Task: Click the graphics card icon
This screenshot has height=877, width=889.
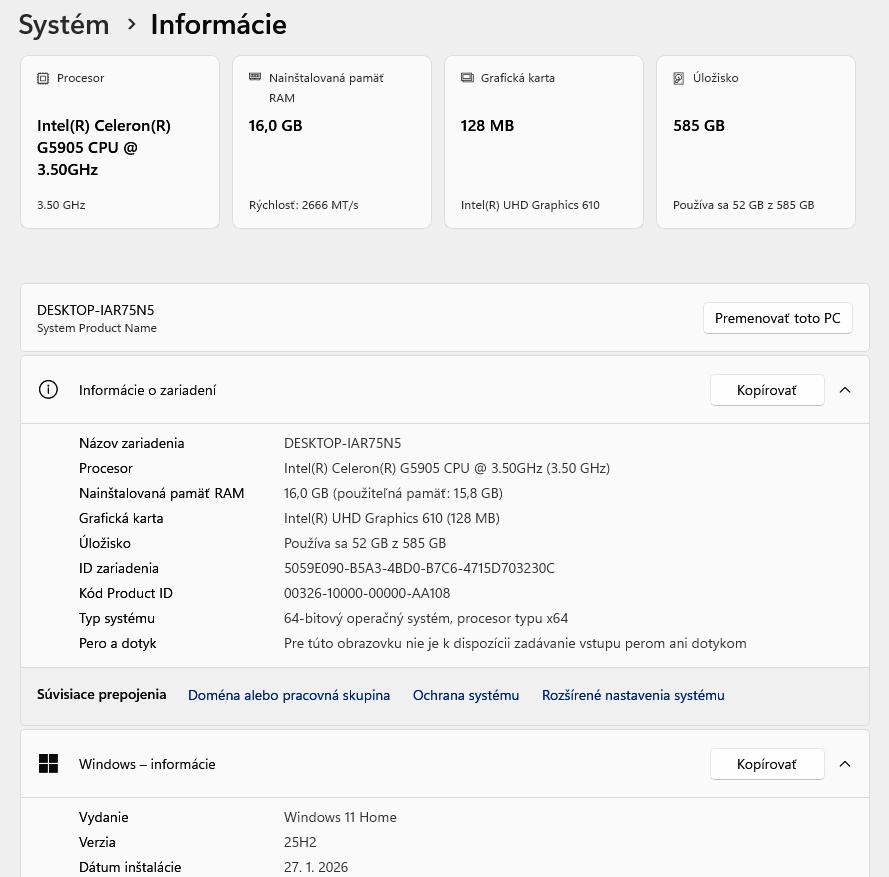Action: point(467,78)
